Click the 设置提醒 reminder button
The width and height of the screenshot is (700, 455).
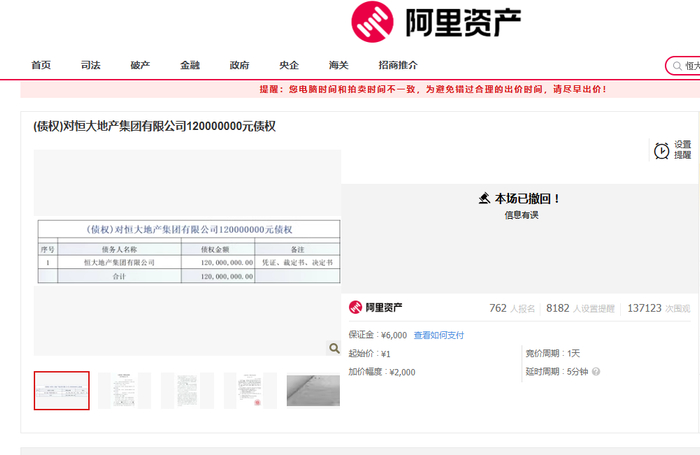click(x=682, y=150)
